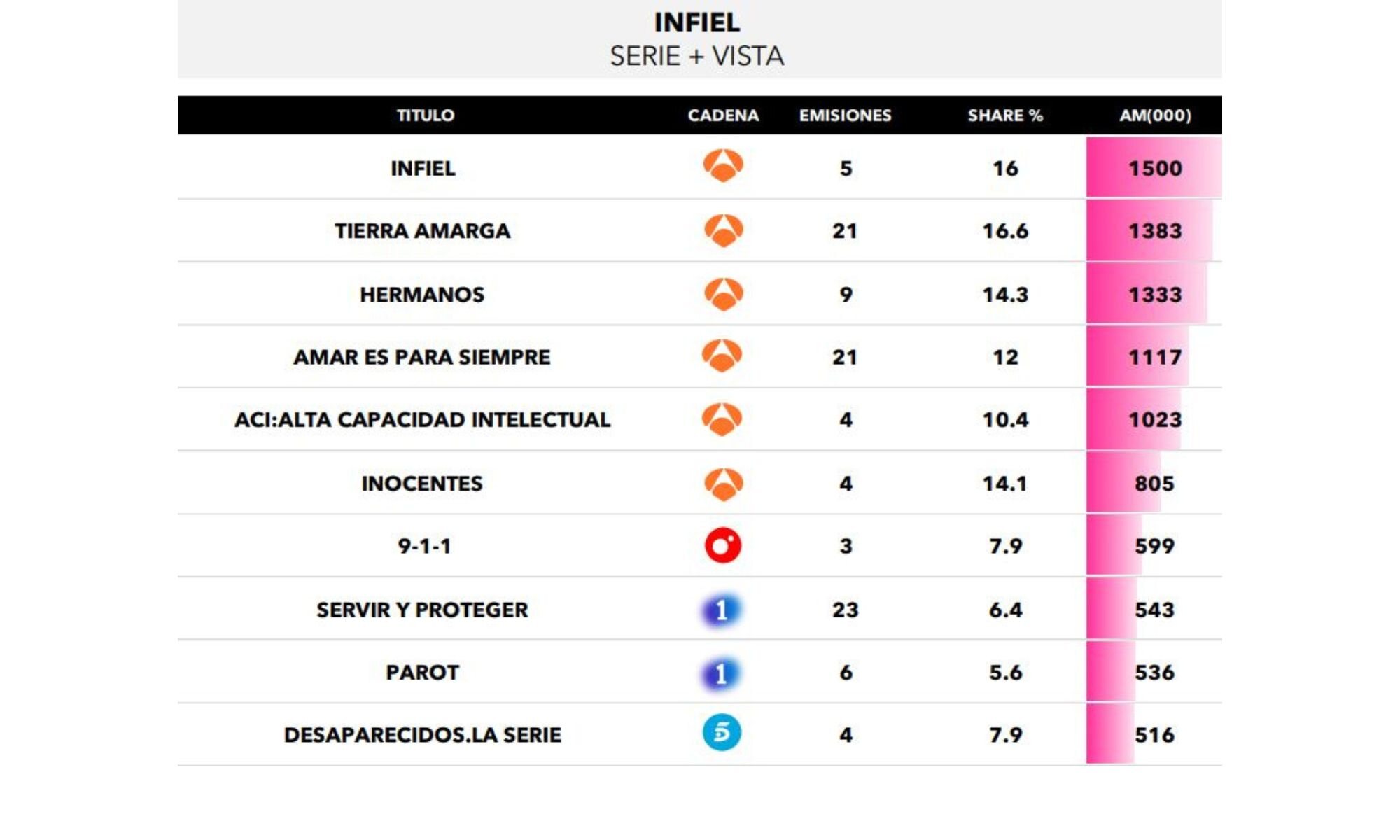Click the Antena 3 logo beside HERMANOS
1400x840 pixels.
[723, 294]
